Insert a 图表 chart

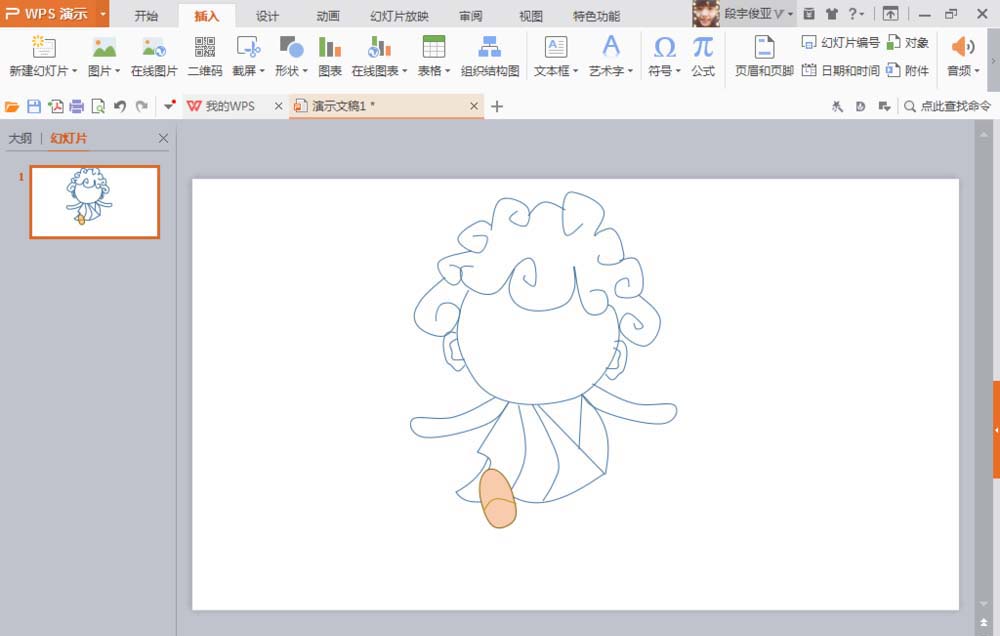pyautogui.click(x=330, y=56)
